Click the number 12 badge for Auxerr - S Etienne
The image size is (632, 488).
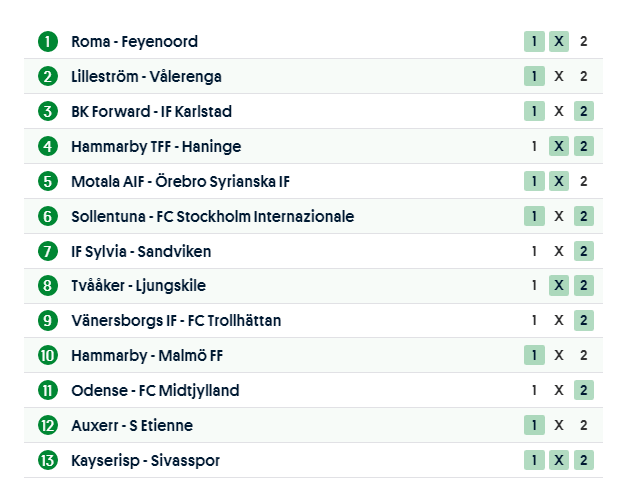(x=47, y=425)
